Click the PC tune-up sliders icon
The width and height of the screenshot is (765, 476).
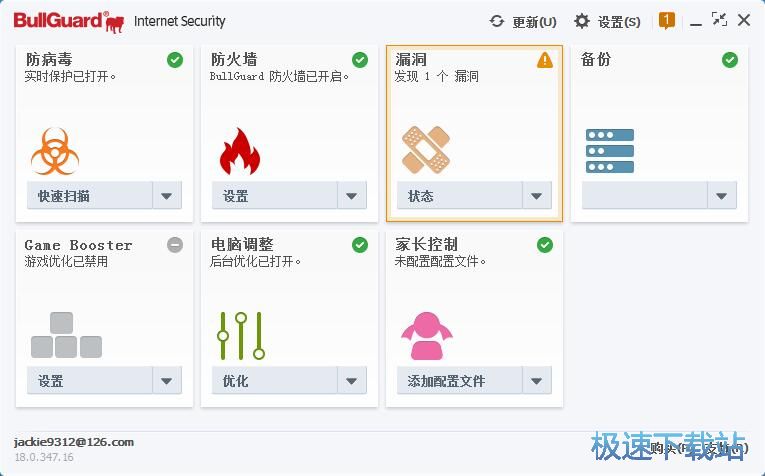pos(241,335)
